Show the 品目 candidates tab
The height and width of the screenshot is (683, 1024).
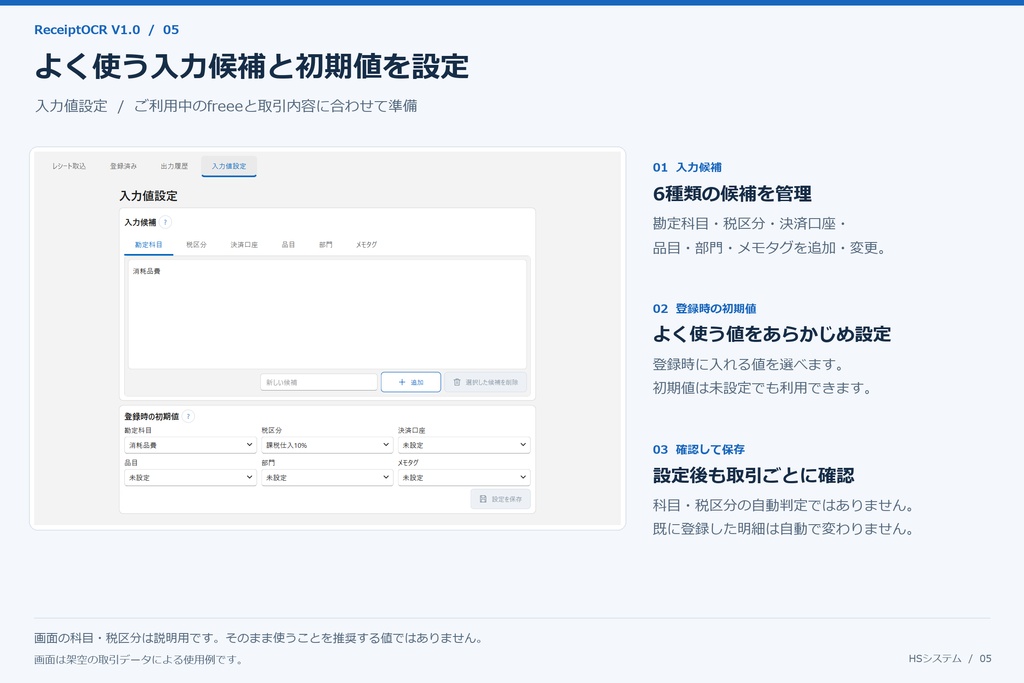288,244
